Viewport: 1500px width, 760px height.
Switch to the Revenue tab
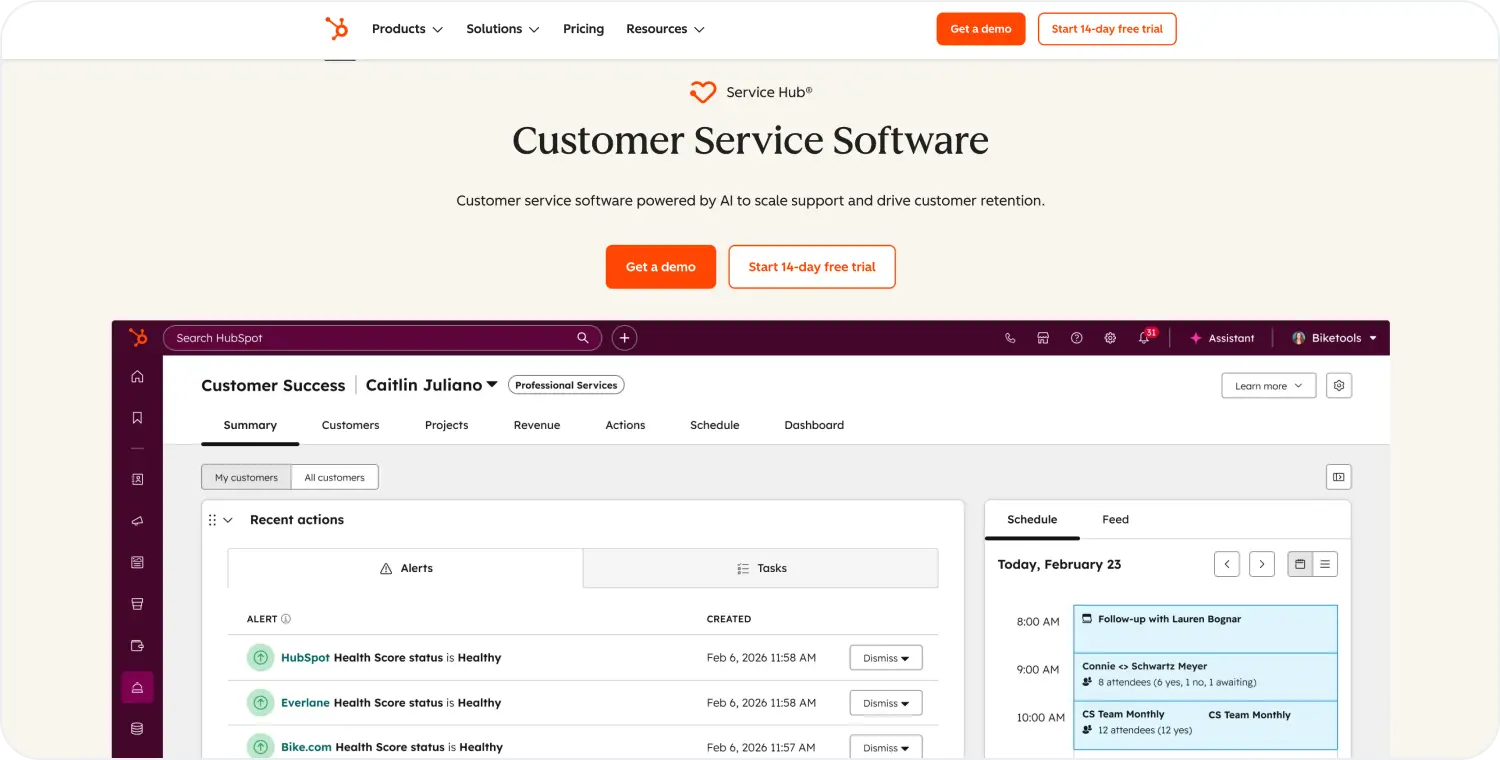pyautogui.click(x=537, y=425)
